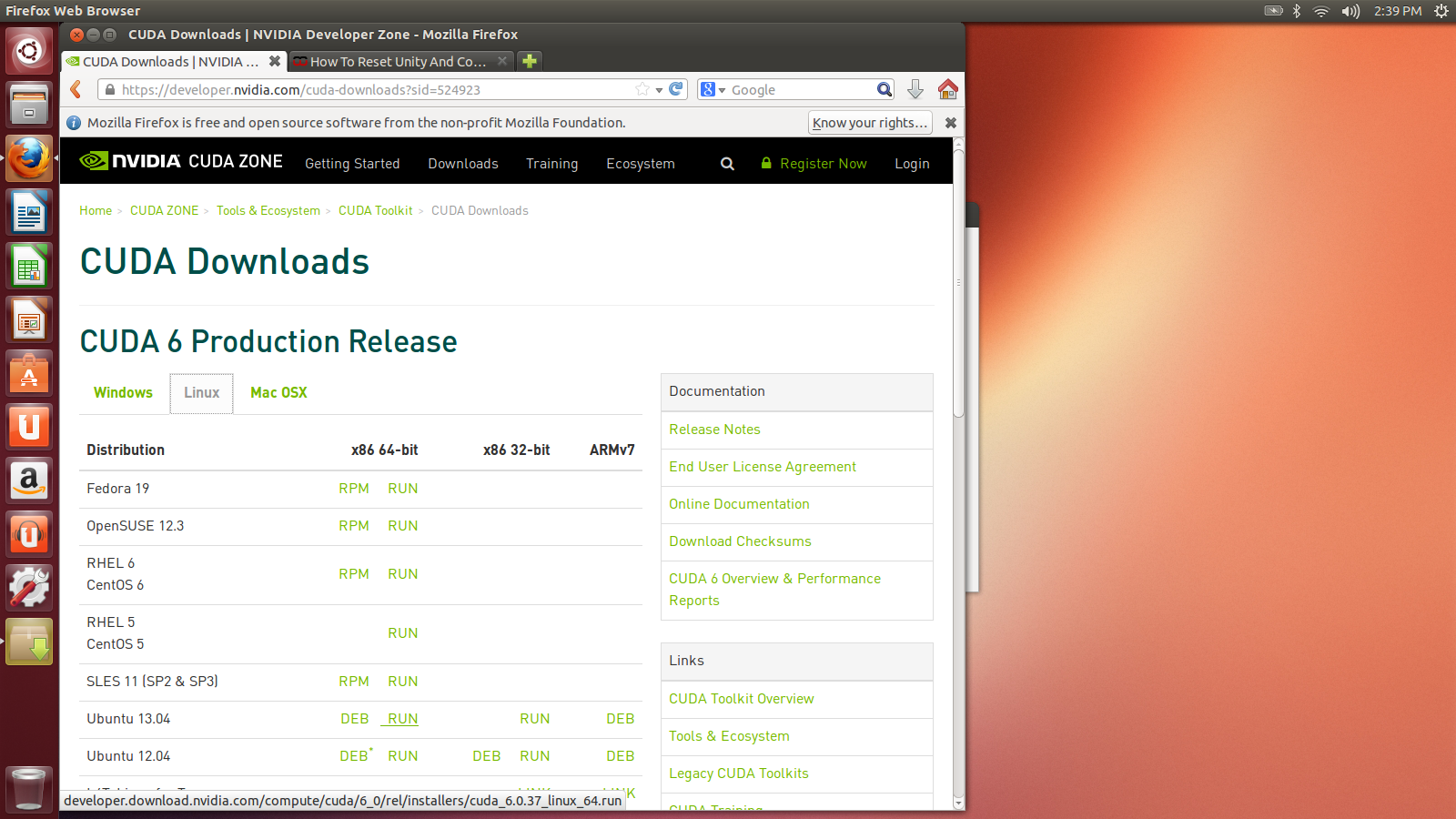The height and width of the screenshot is (819, 1456).
Task: Open Ecosystem nav menu item
Action: [641, 164]
